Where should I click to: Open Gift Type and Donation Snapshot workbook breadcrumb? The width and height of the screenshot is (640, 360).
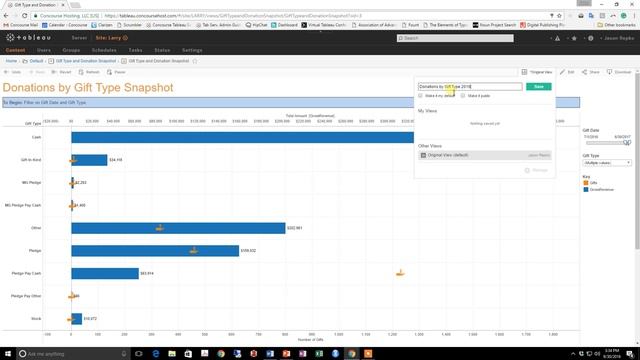click(86, 61)
